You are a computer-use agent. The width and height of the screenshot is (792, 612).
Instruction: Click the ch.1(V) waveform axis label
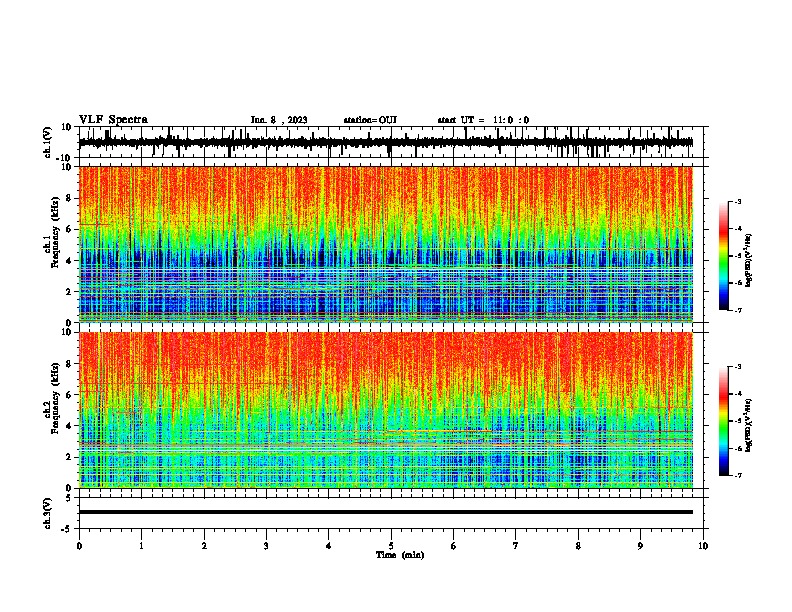[48, 142]
